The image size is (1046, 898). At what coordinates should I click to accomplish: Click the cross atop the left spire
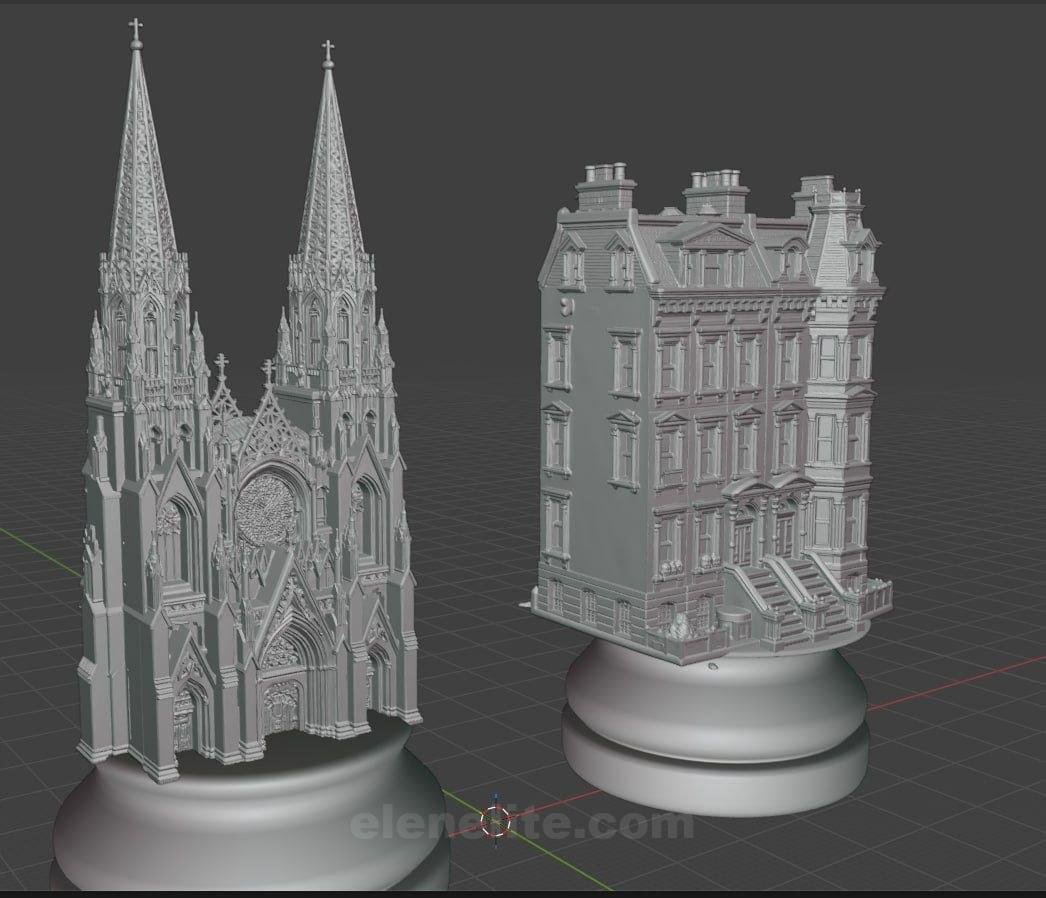coord(136,29)
